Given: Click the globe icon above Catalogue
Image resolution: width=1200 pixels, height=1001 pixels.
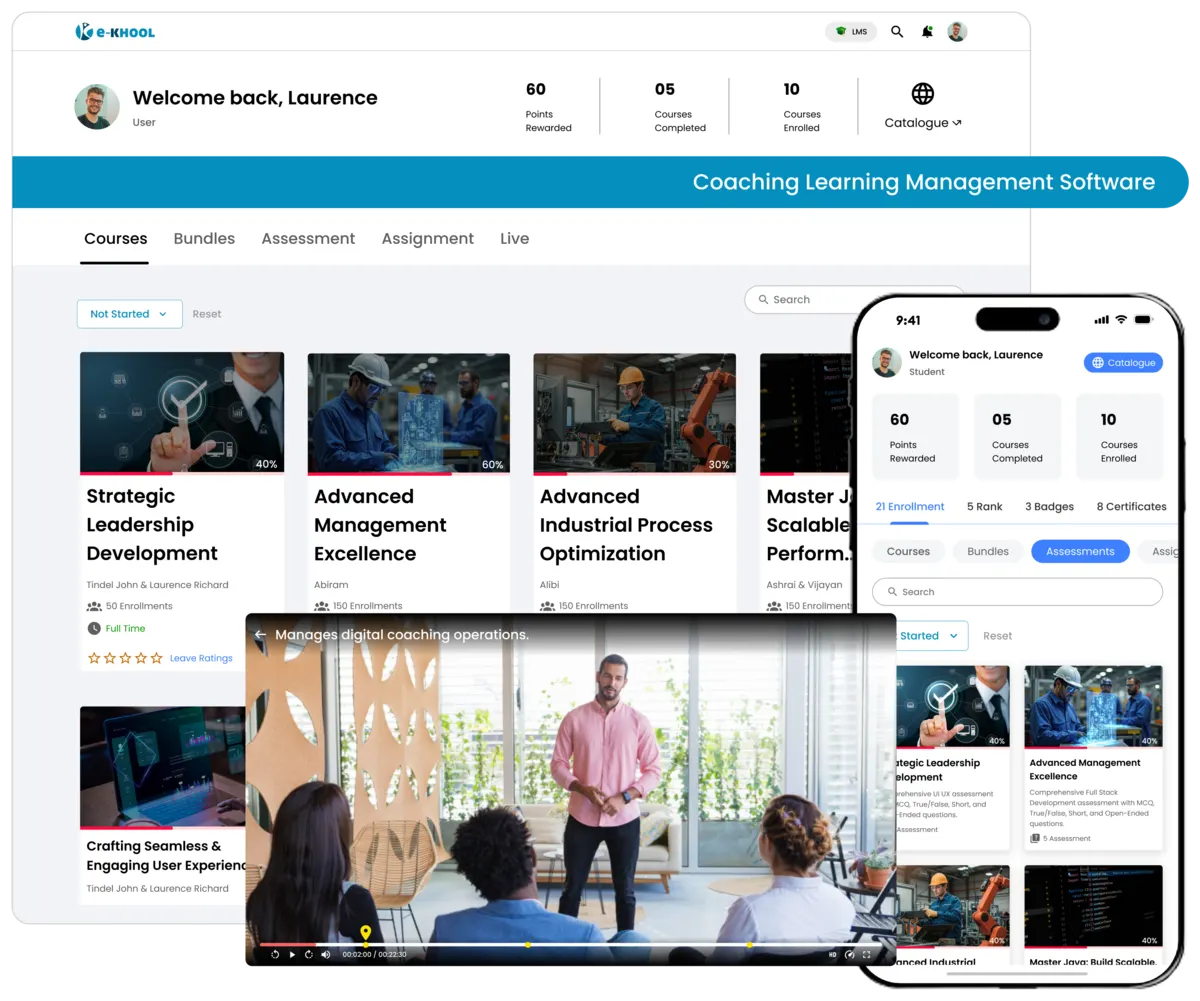Looking at the screenshot, I should (x=920, y=95).
